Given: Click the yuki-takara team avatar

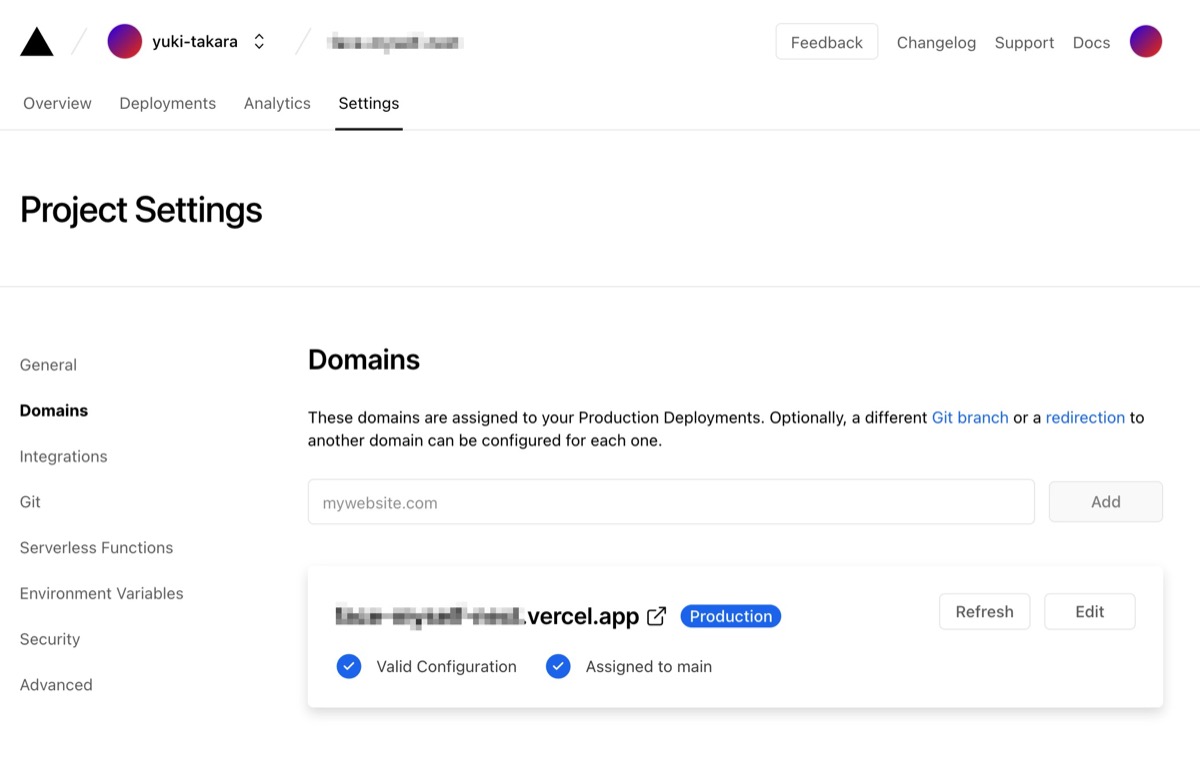Looking at the screenshot, I should coord(125,42).
